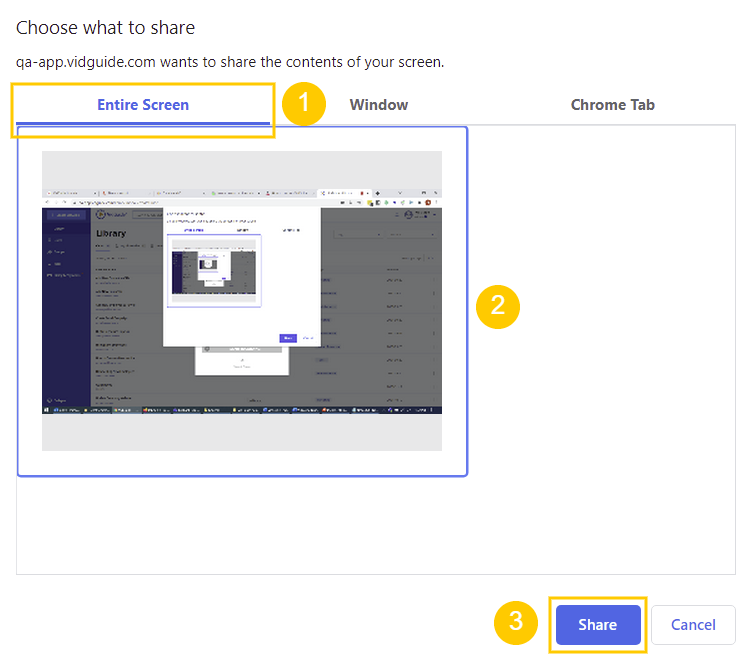This screenshot has width=753, height=660.
Task: Click the Choose what to share heading
Action: [x=106, y=28]
